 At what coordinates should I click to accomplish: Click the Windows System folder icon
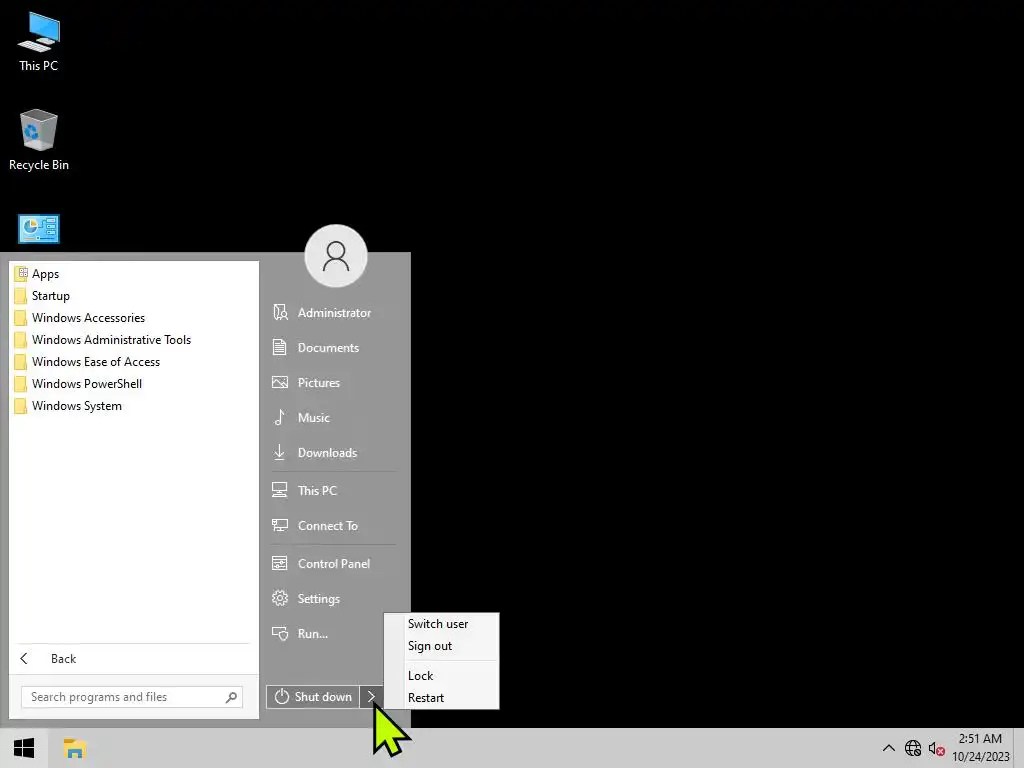(x=21, y=406)
